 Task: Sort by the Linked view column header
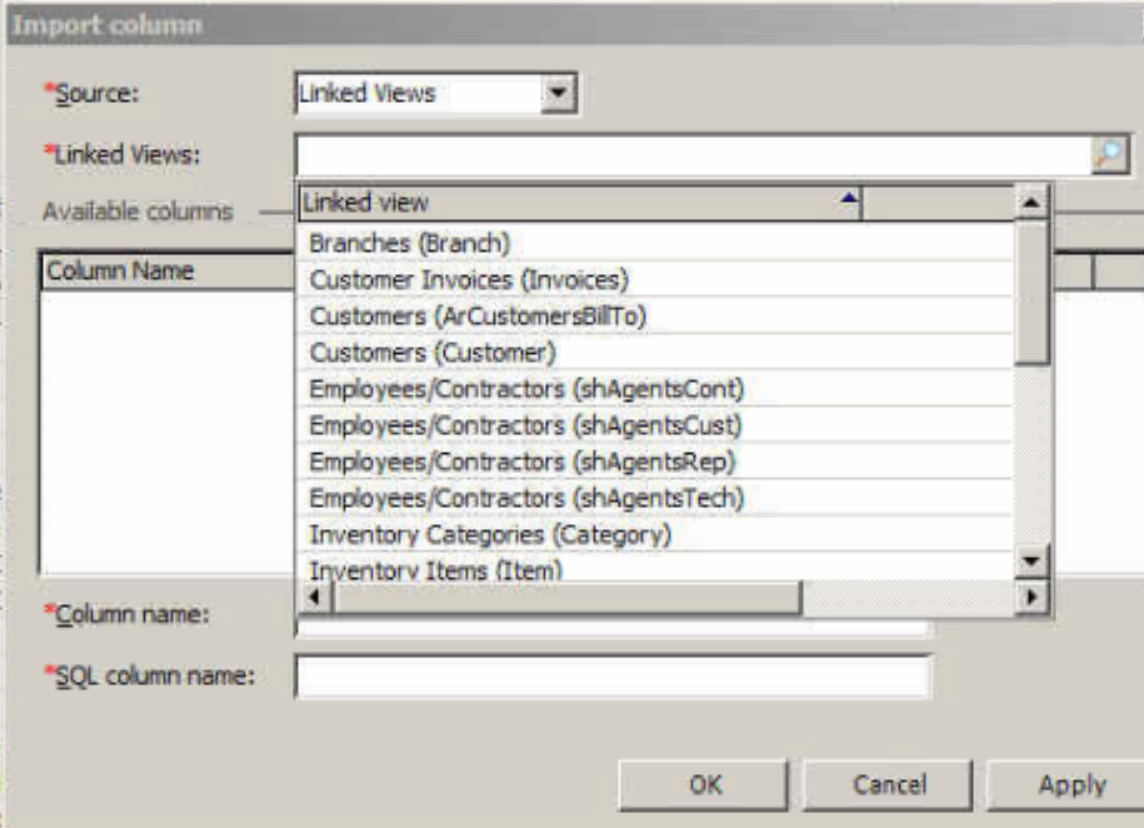tap(580, 203)
